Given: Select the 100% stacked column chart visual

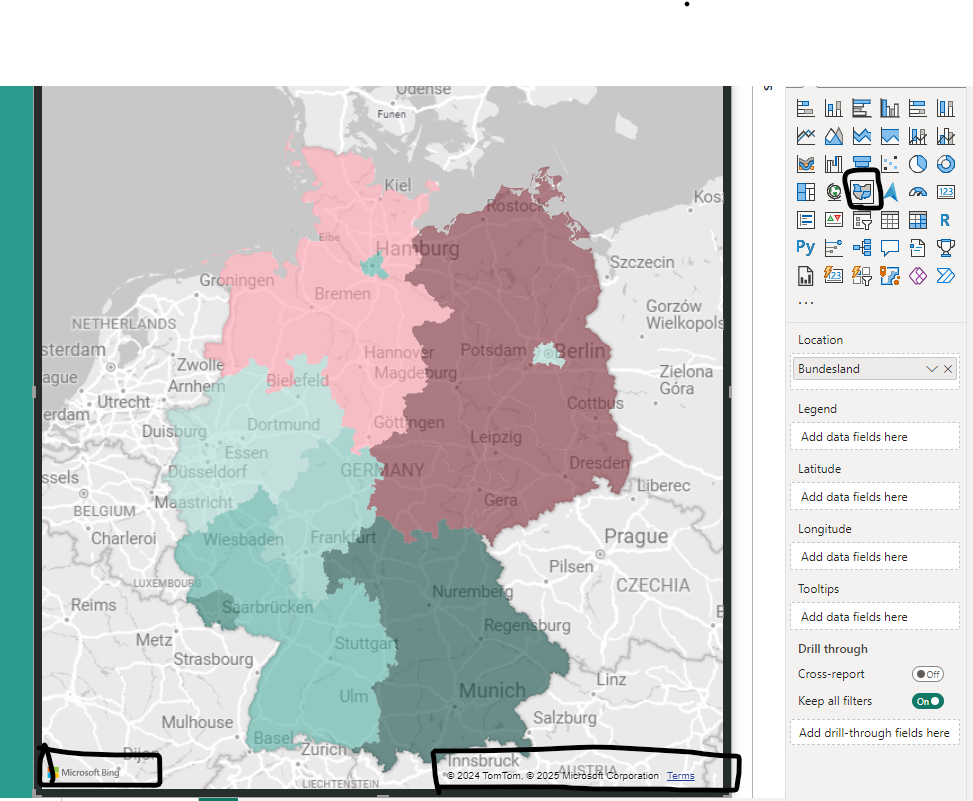Looking at the screenshot, I should coord(946,109).
